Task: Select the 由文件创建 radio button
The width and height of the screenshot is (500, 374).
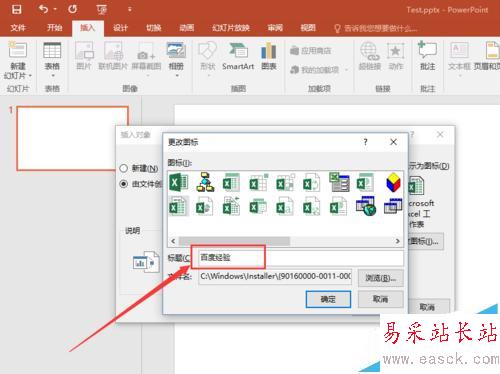Action: [124, 184]
